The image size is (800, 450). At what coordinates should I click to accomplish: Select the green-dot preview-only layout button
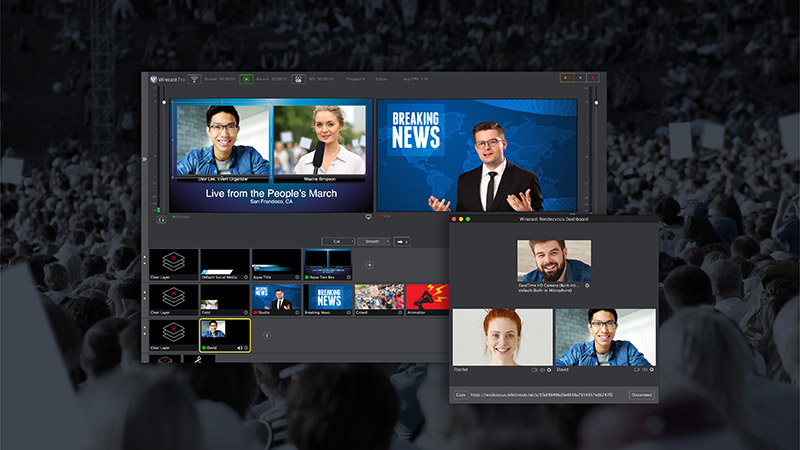click(x=580, y=78)
